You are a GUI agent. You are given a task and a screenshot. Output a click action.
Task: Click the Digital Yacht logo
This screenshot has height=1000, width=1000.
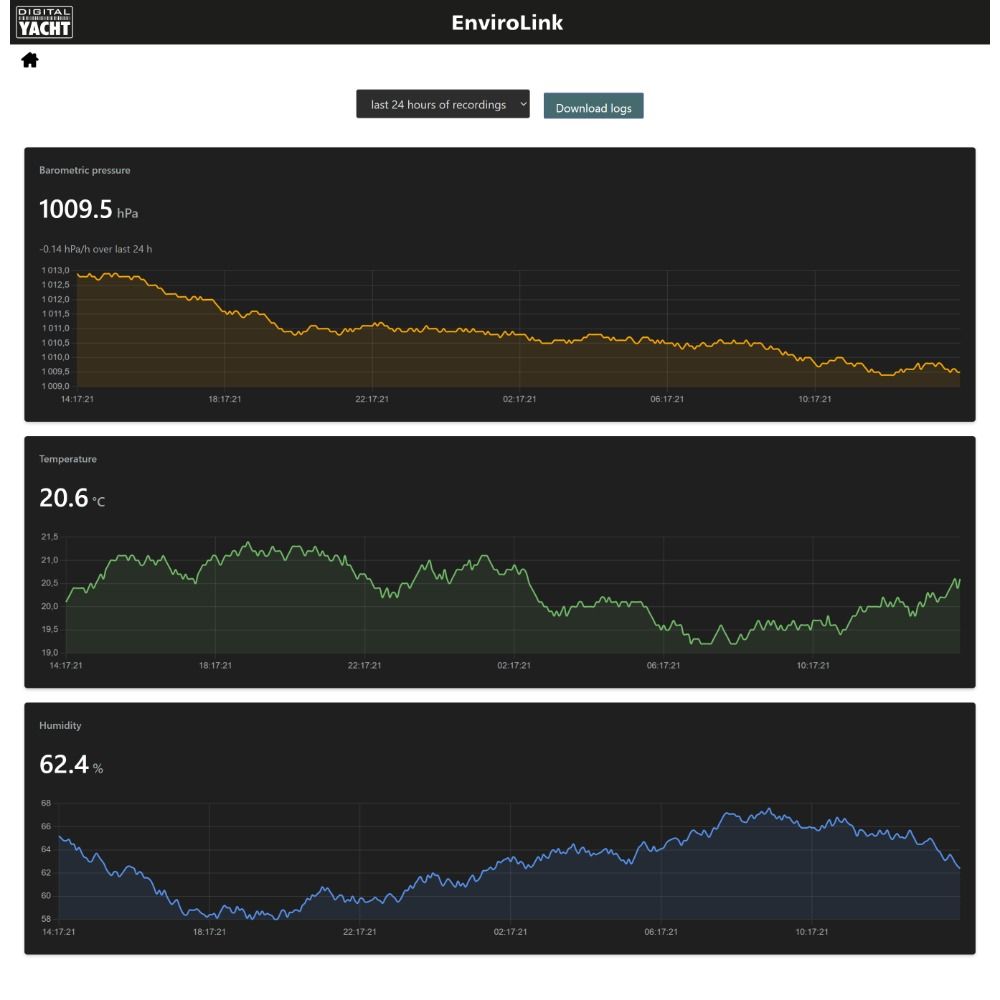point(44,22)
